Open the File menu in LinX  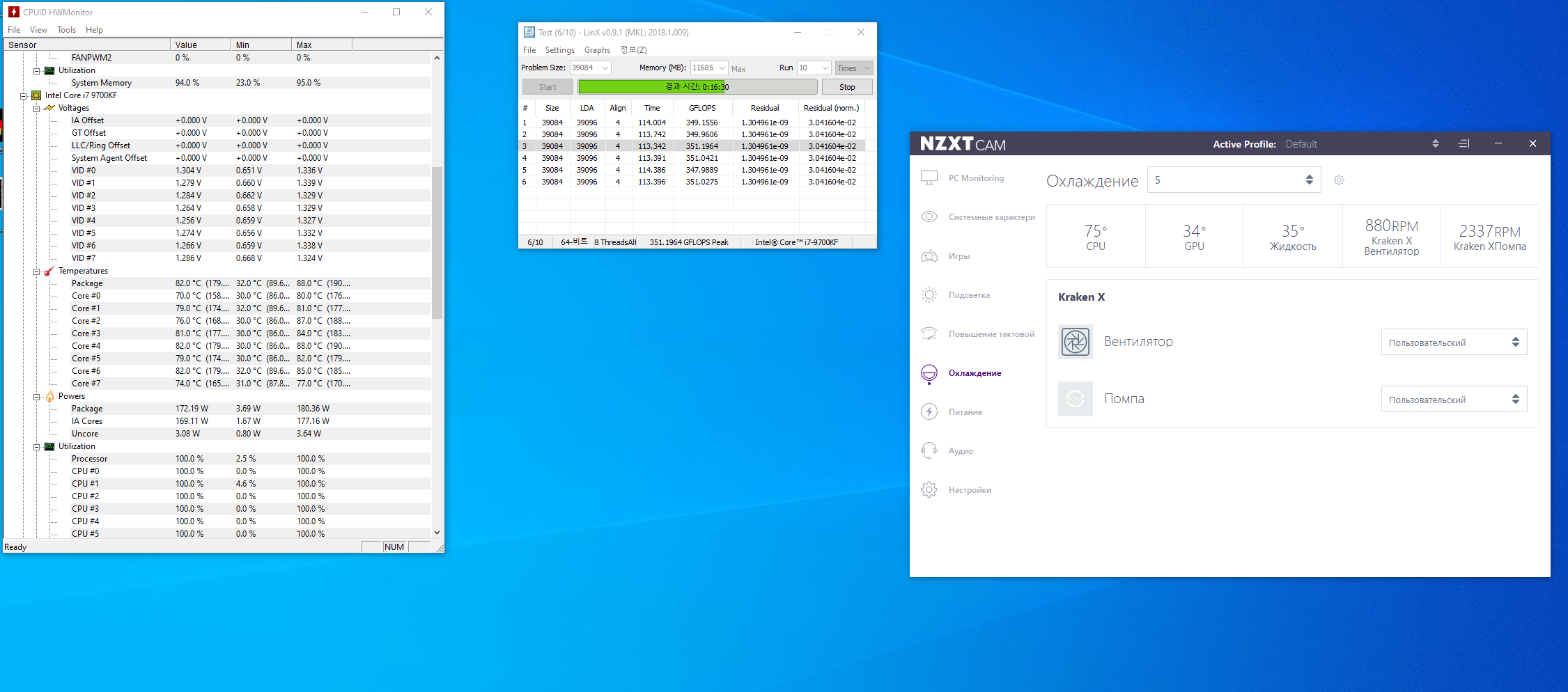click(529, 50)
